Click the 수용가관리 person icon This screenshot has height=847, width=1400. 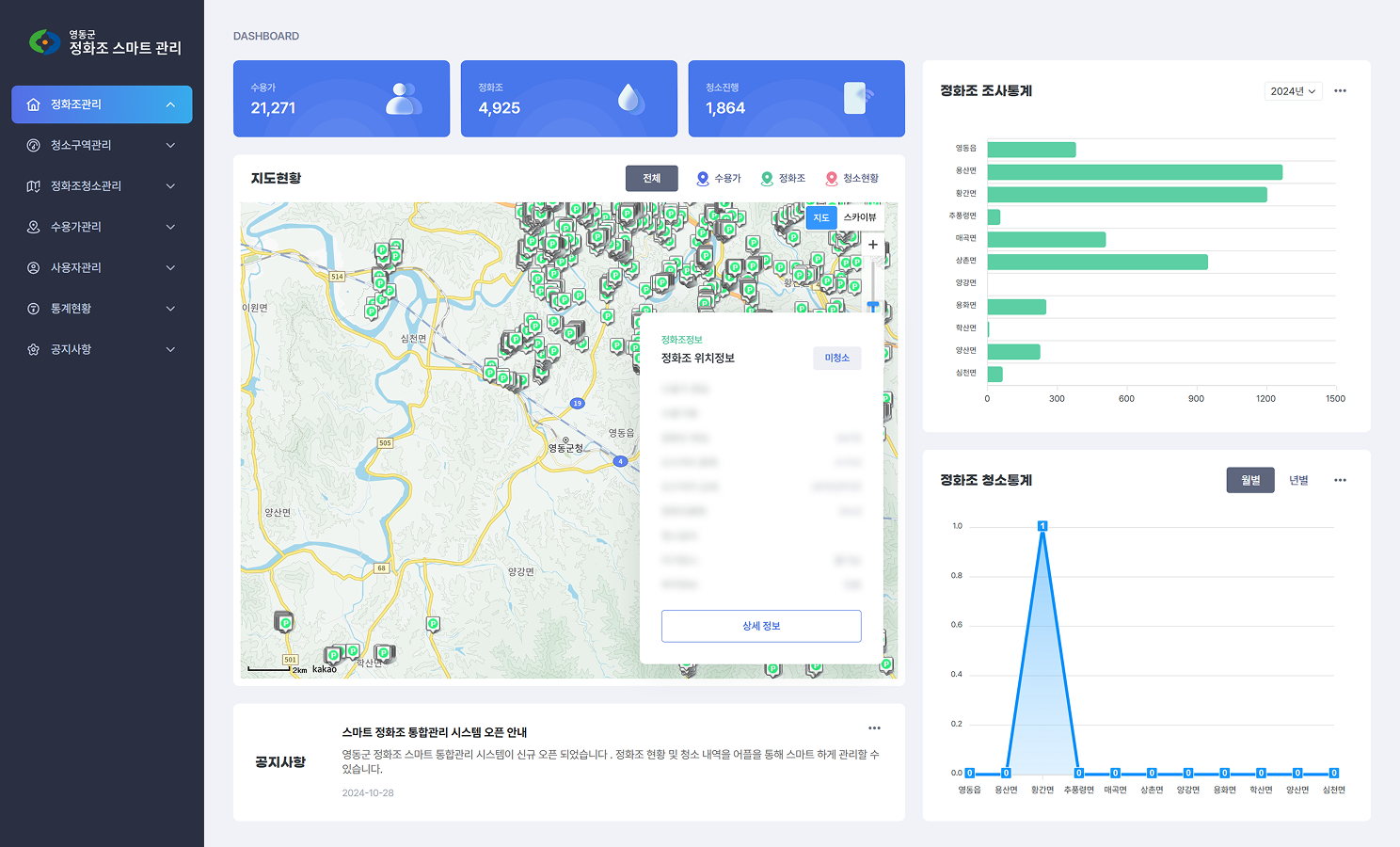(34, 227)
